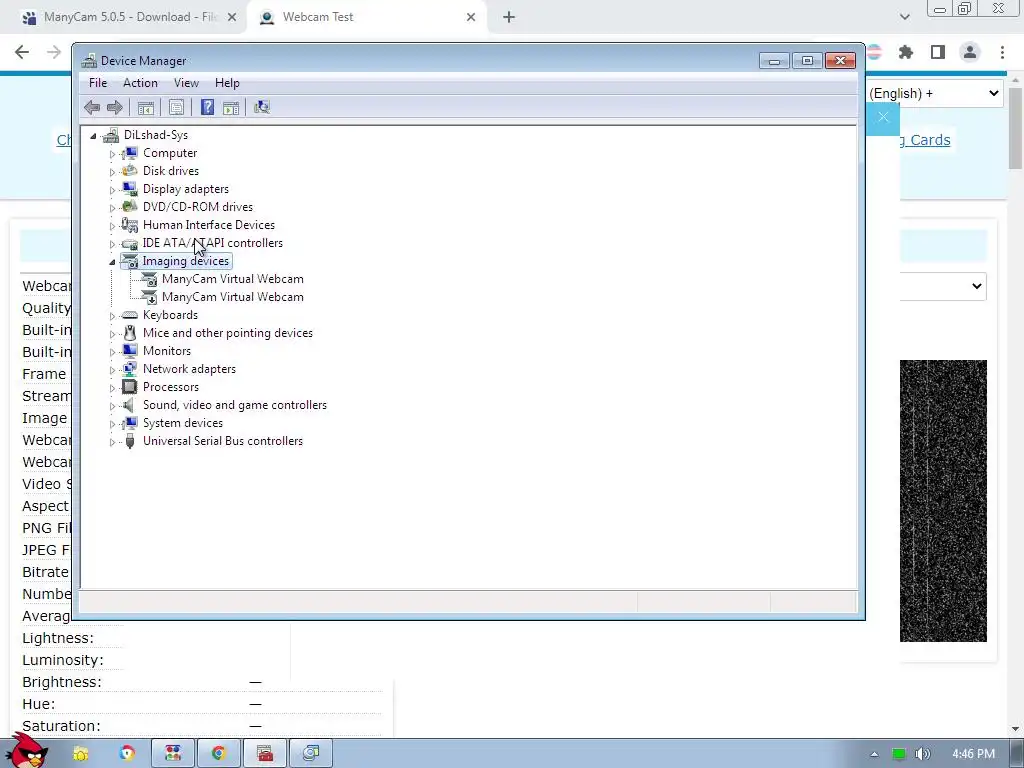Open the red toolbox taskbar app
1024x768 pixels.
264,754
